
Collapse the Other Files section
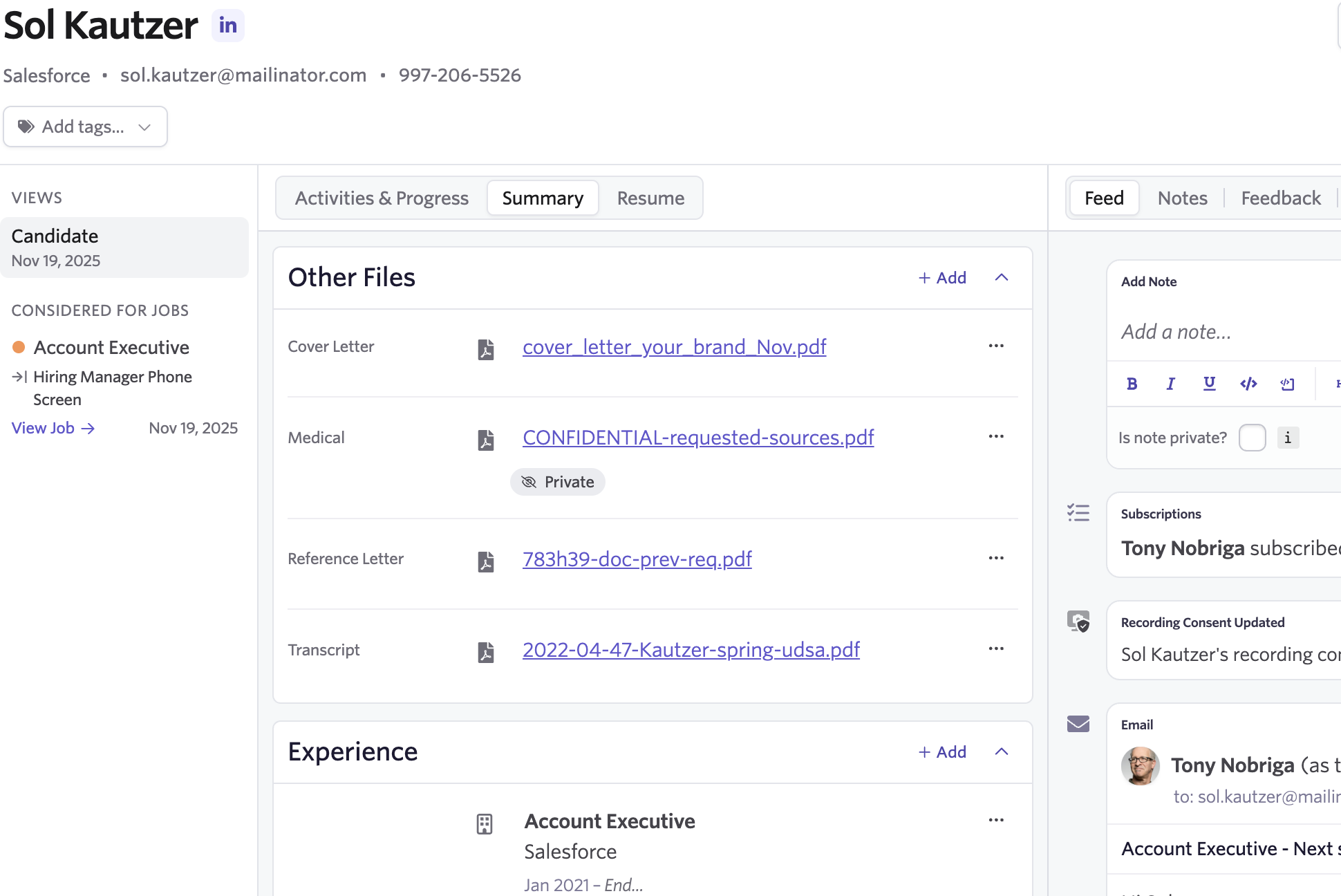tap(1001, 277)
